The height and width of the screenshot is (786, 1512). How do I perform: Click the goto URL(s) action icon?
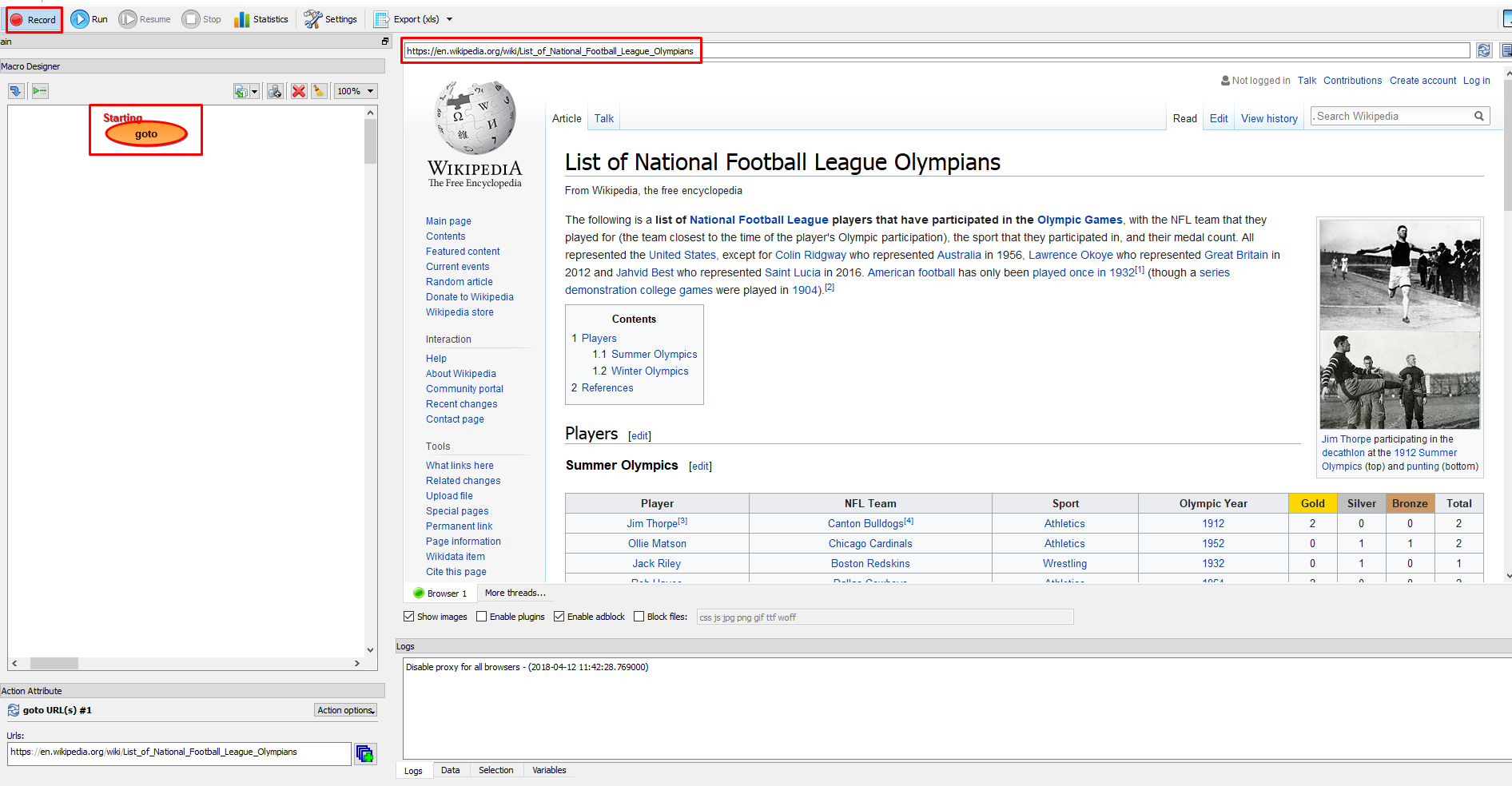click(14, 710)
